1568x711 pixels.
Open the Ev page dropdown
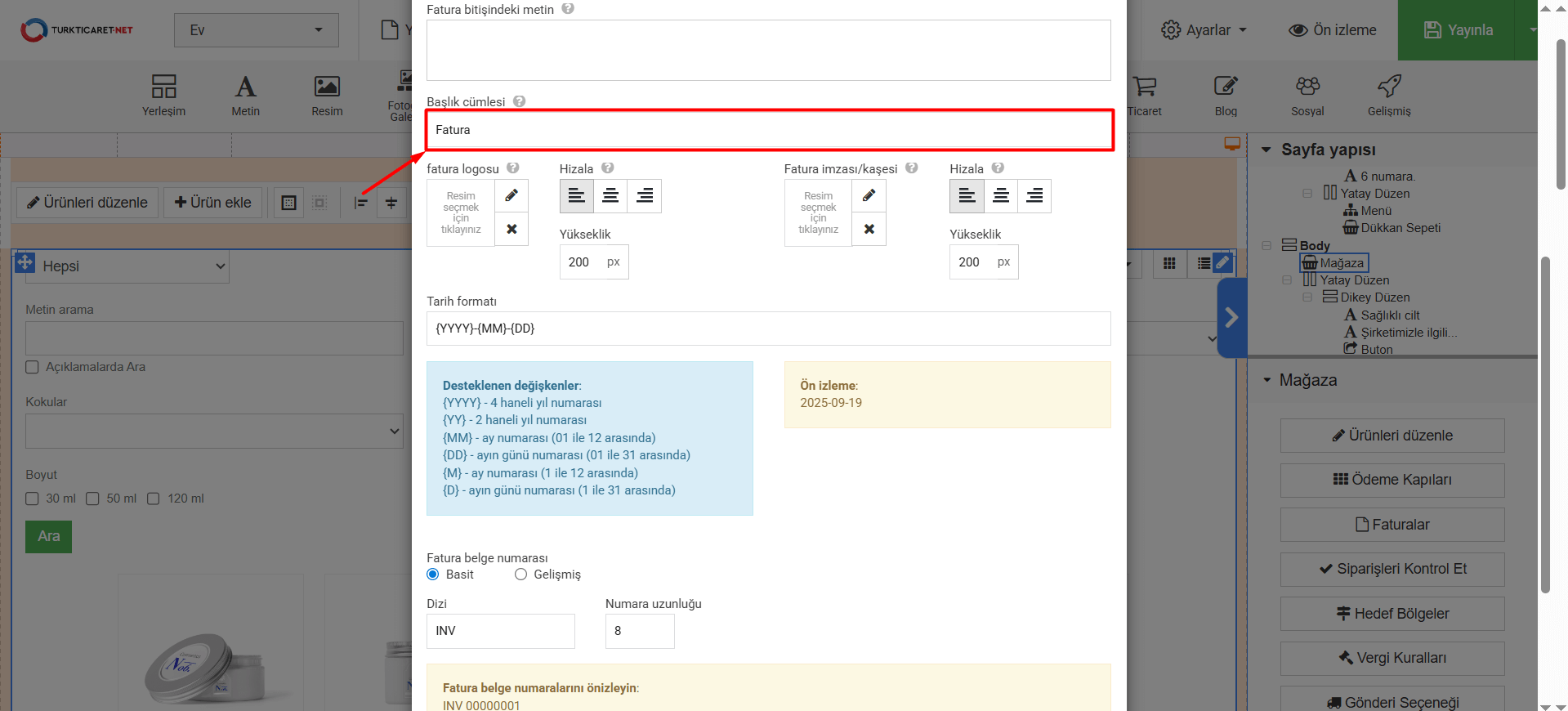pyautogui.click(x=256, y=30)
